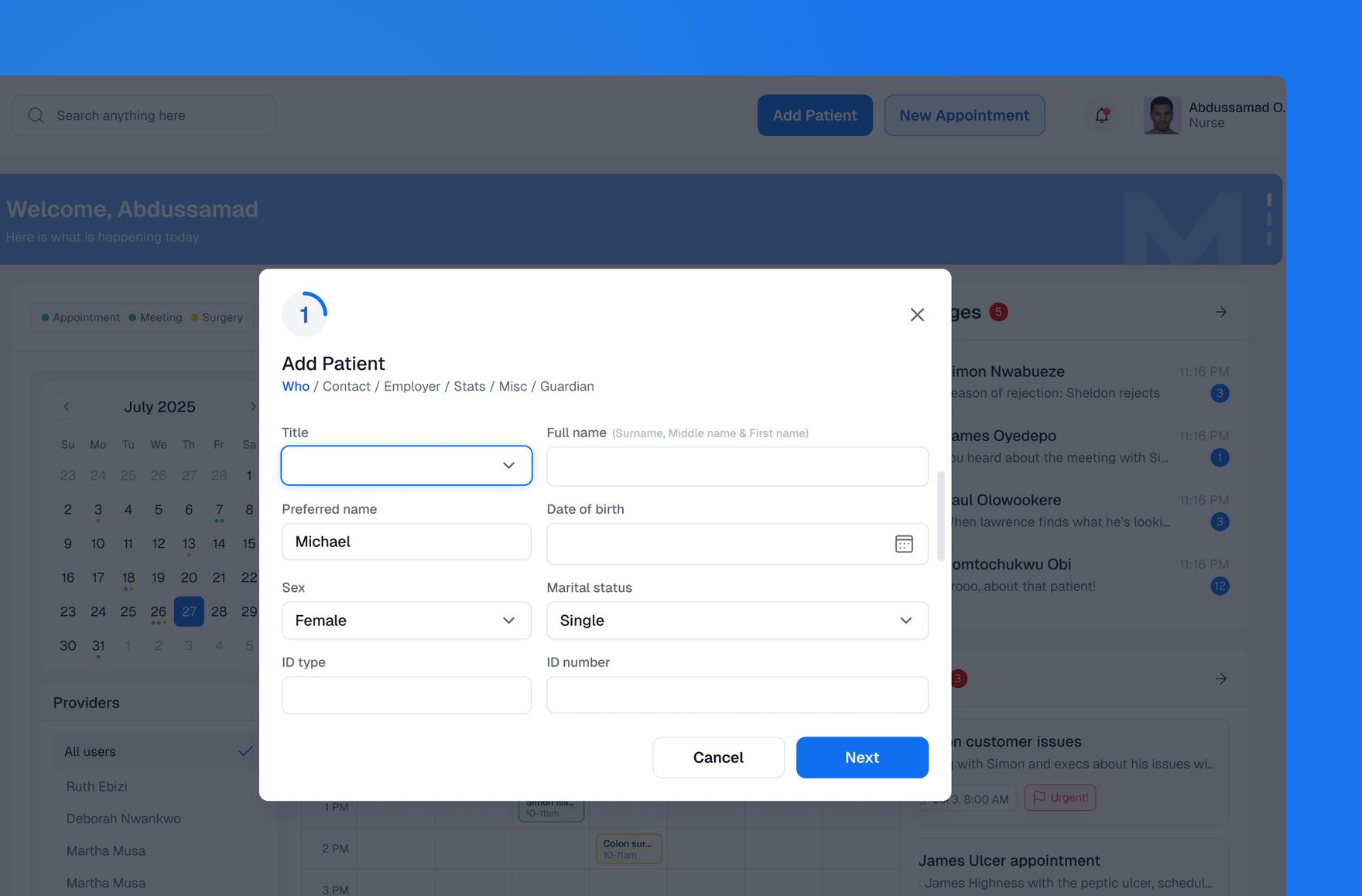Open James Ulcer appointment card
The image size is (1362, 896).
[1074, 867]
